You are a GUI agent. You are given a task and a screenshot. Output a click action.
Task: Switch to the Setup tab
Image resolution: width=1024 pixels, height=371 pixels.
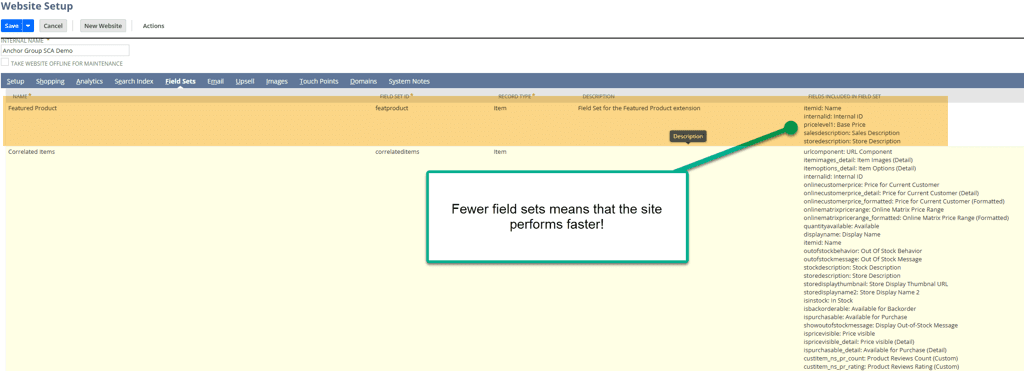pos(15,82)
